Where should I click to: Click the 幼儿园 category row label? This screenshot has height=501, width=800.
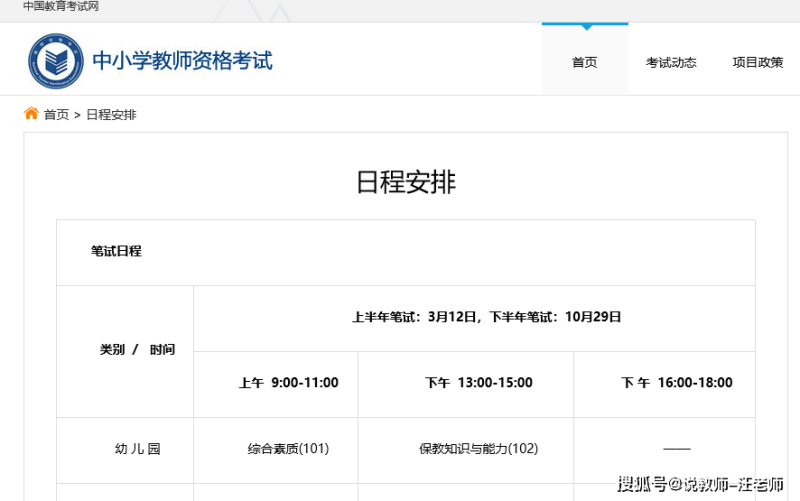point(137,449)
